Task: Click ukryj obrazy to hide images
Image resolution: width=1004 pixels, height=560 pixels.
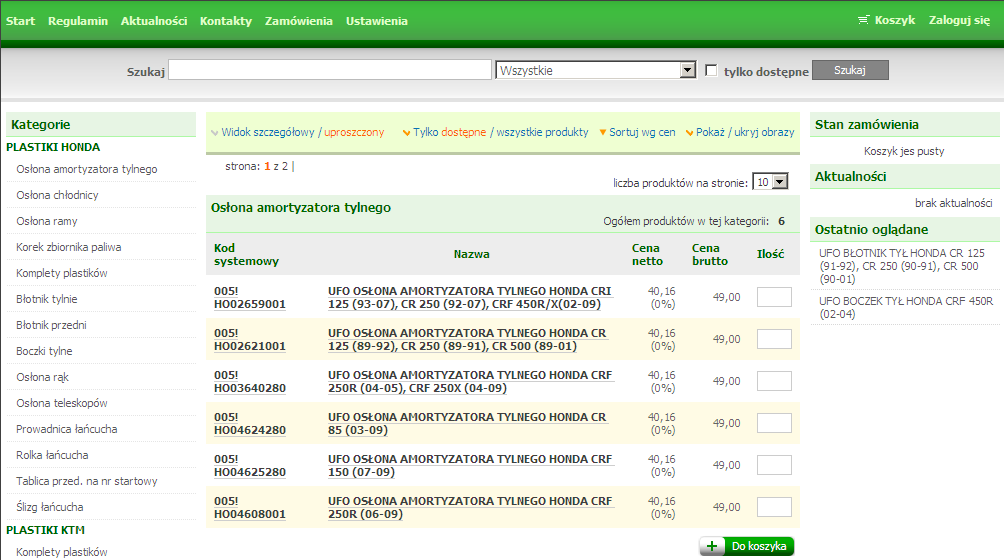Action: tap(764, 132)
